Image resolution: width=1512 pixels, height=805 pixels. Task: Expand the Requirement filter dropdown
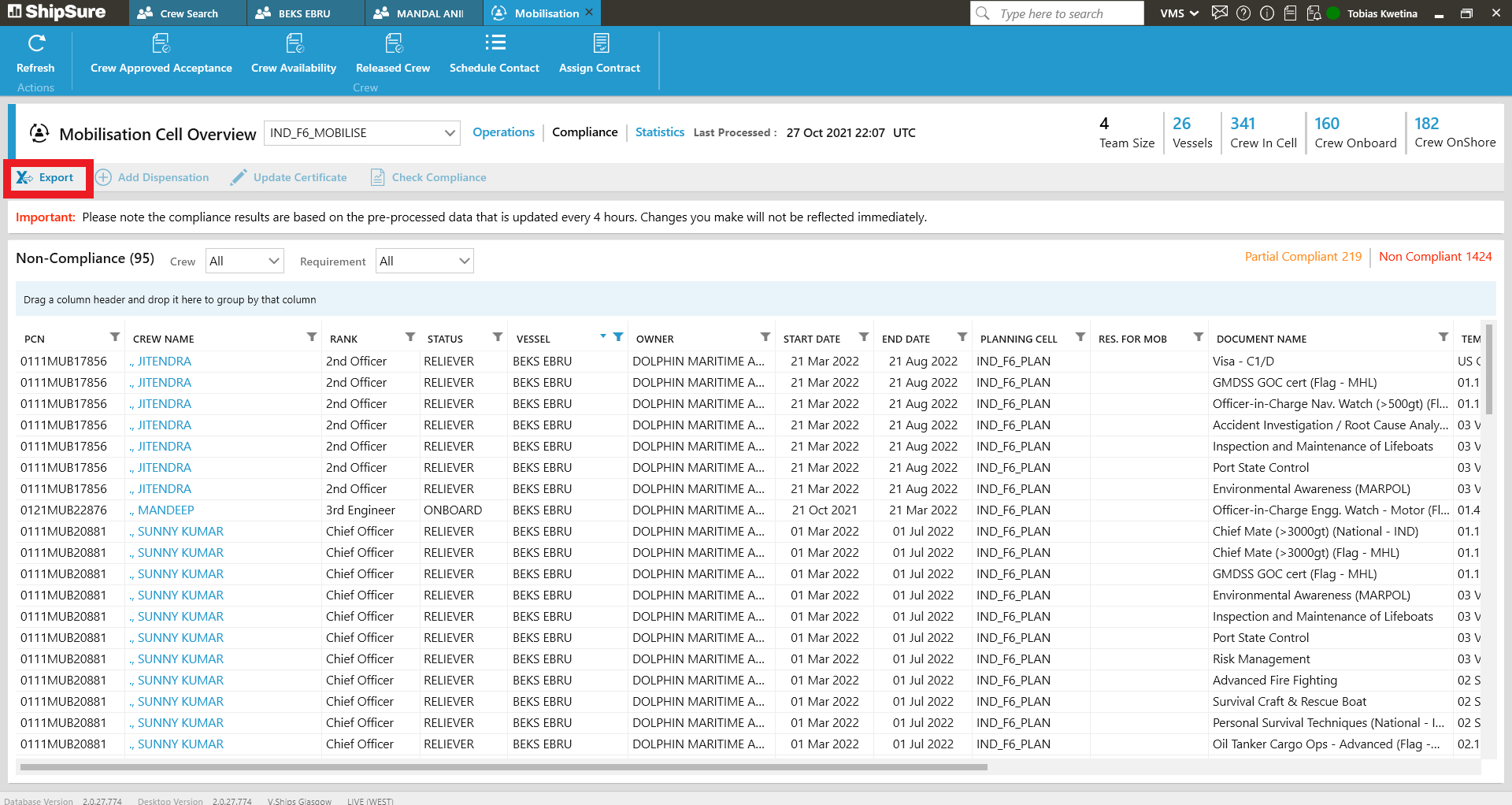424,262
